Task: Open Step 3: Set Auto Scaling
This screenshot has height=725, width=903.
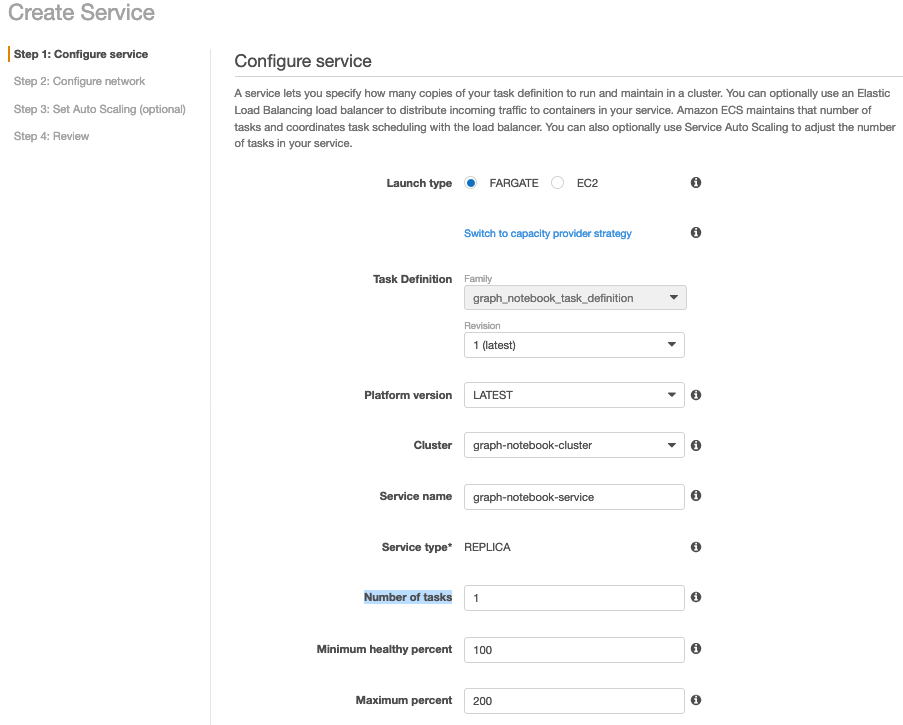Action: (99, 109)
